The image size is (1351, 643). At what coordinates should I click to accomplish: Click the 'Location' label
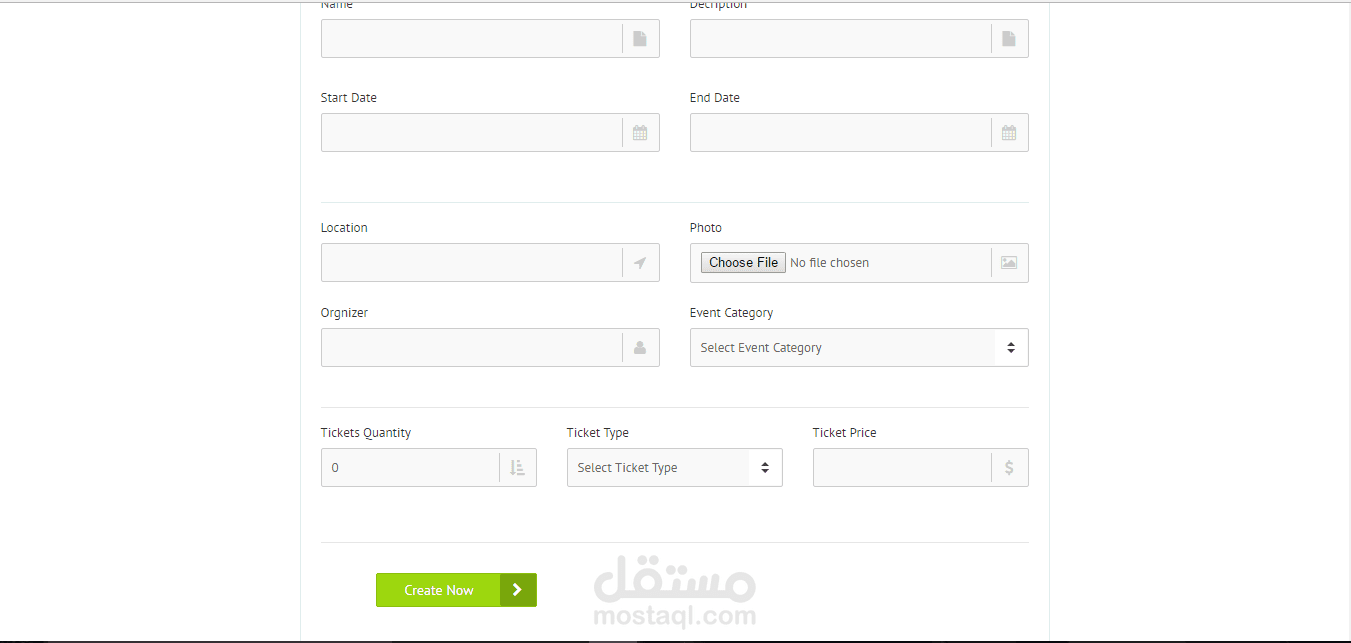coord(344,228)
